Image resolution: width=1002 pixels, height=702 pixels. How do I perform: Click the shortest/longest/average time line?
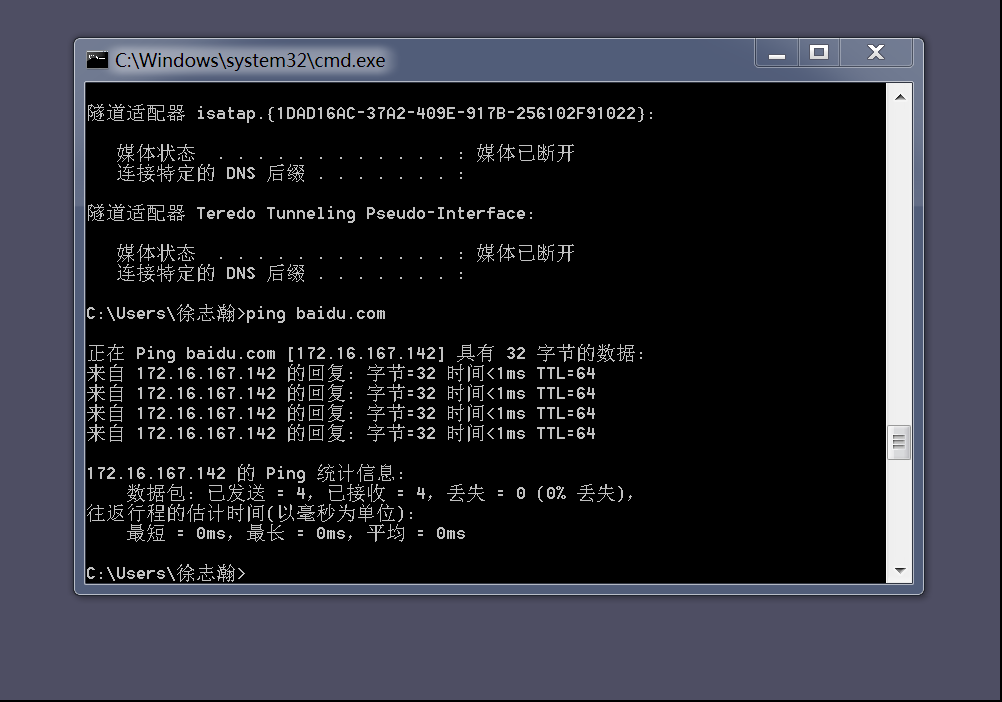tap(295, 533)
